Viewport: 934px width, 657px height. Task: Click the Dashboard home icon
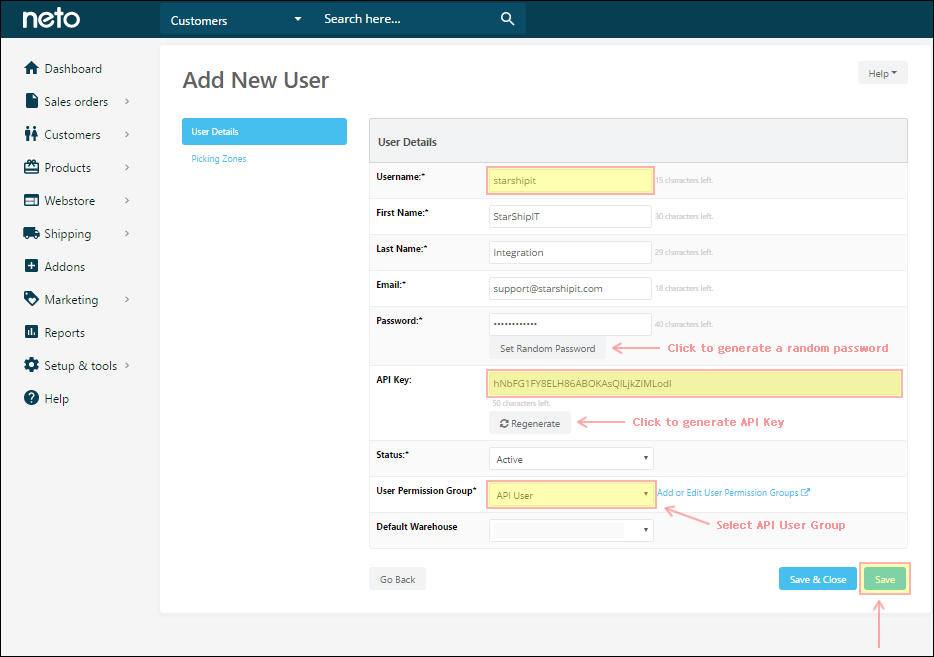(33, 68)
